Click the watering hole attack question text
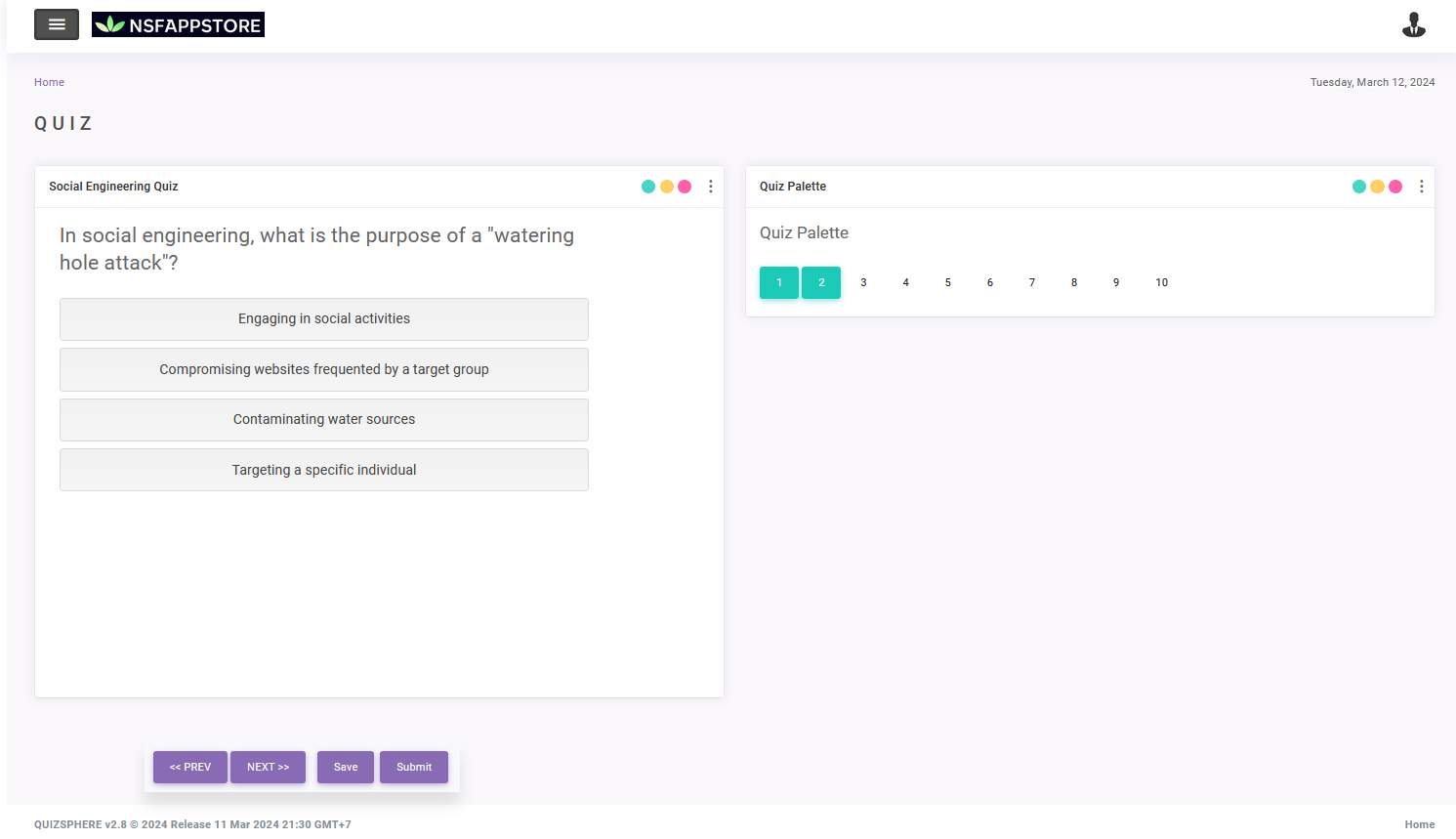This screenshot has width=1456, height=839. (316, 249)
